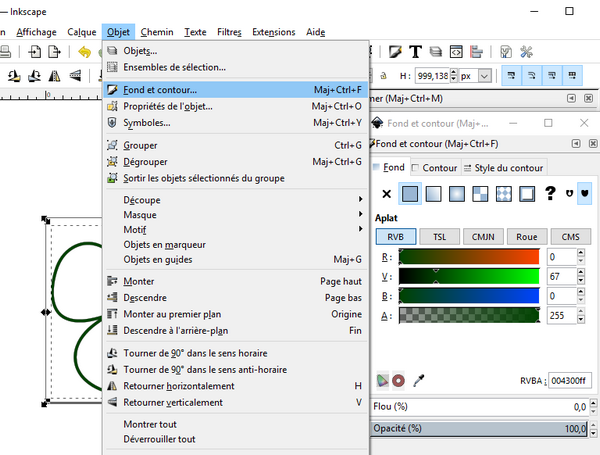Select Roue color mode button
This screenshot has width=600, height=455.
(x=527, y=237)
